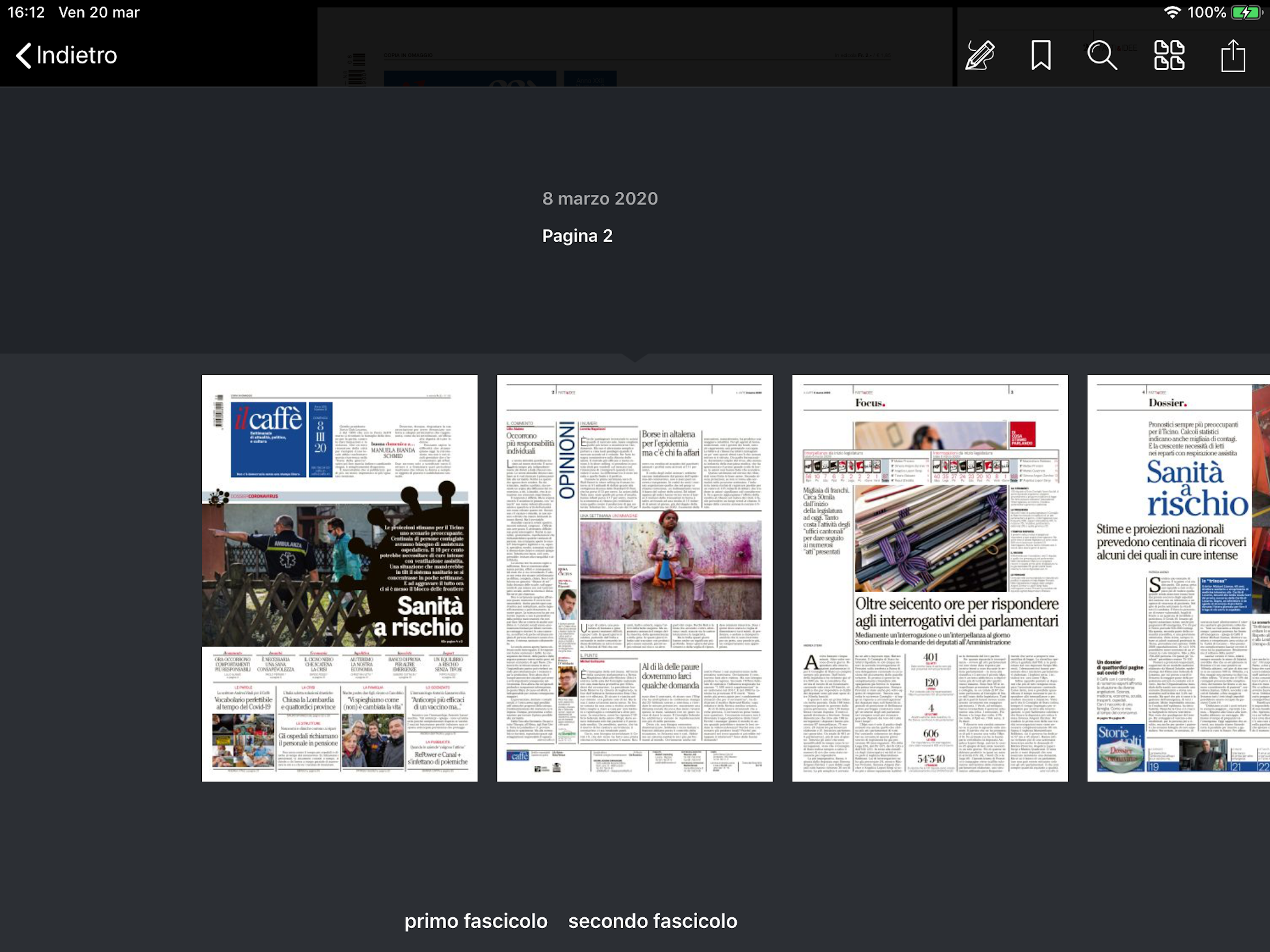Switch to secondo fascicolo tab
The height and width of the screenshot is (952, 1270).
(652, 921)
